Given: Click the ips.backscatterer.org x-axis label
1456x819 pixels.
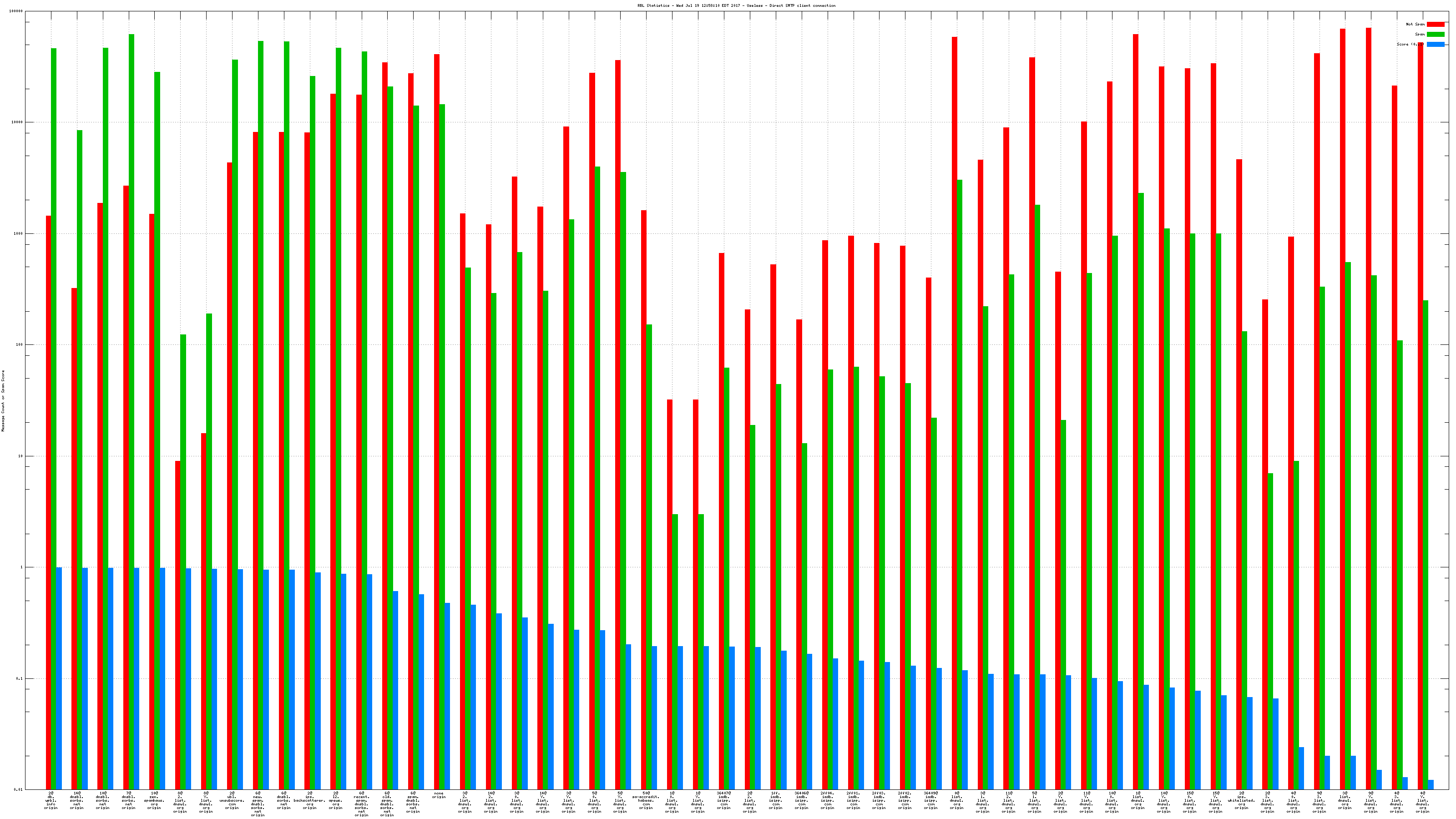Looking at the screenshot, I should [310, 800].
